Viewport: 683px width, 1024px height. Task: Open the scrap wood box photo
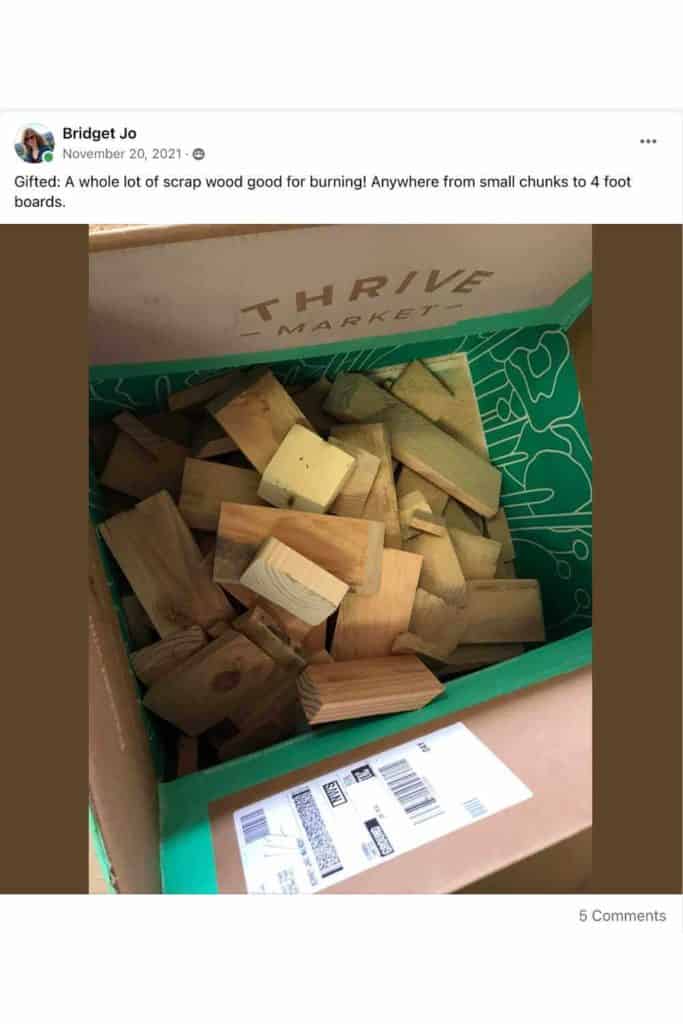[x=340, y=559]
